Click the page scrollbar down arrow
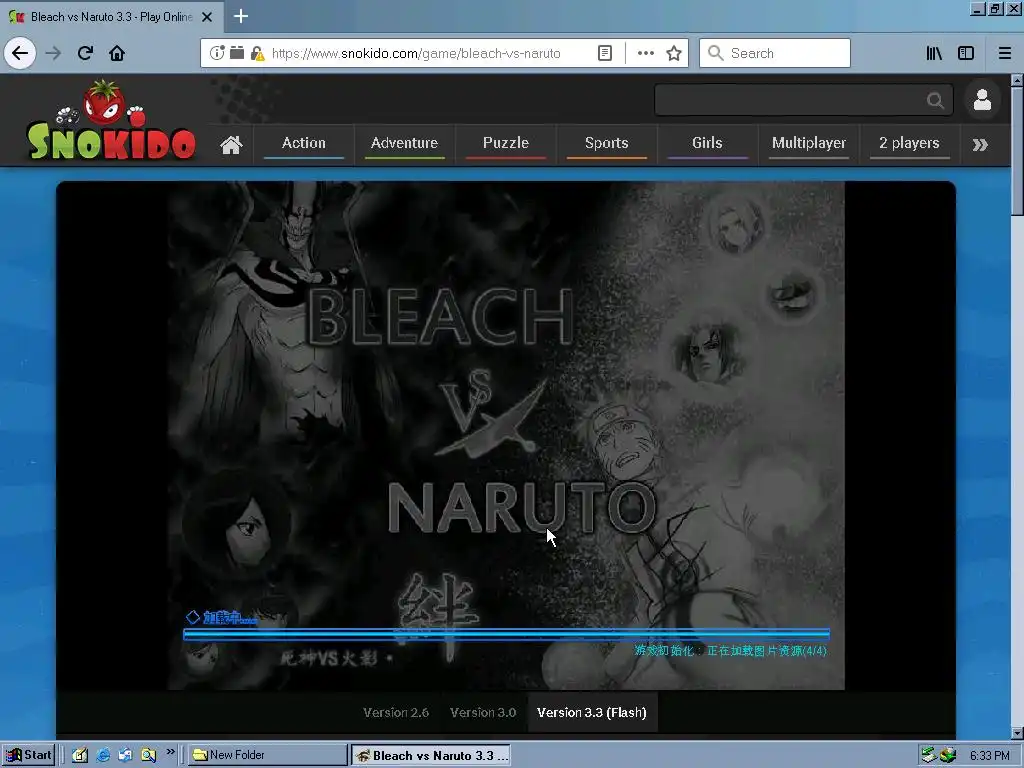This screenshot has height=768, width=1024. pyautogui.click(x=1017, y=733)
